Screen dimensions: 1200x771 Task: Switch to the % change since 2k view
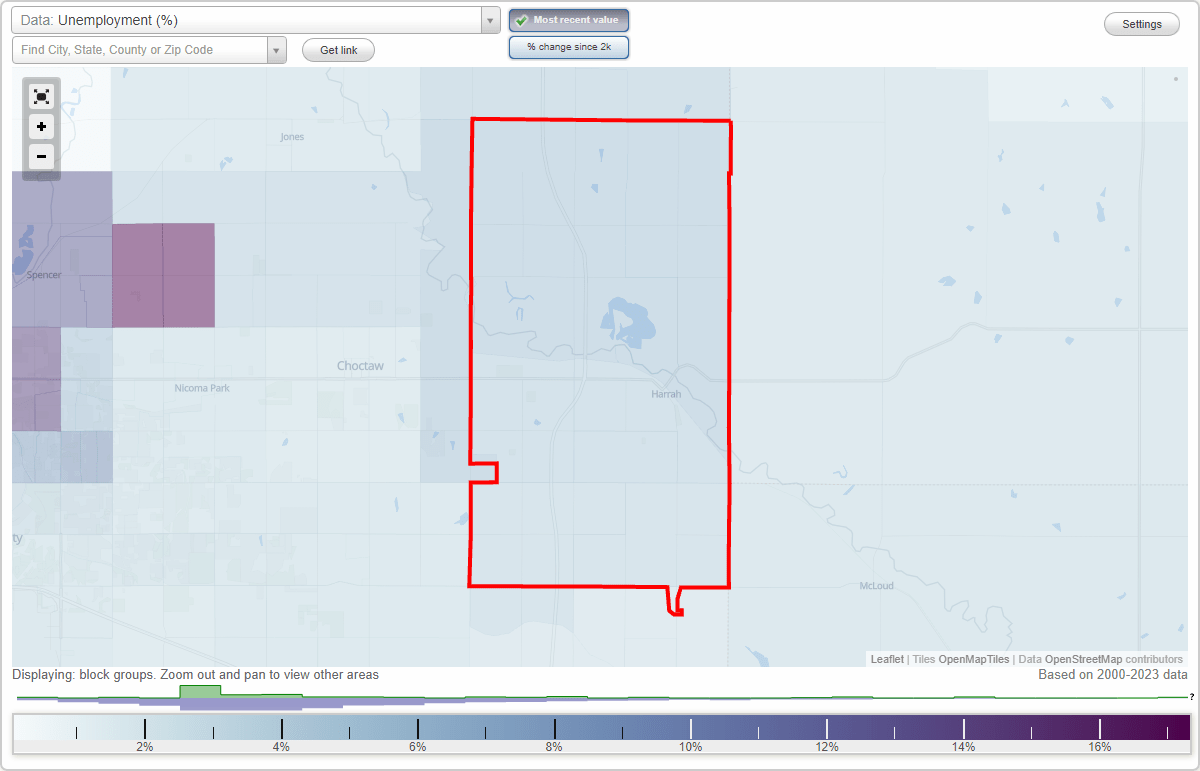pyautogui.click(x=568, y=46)
